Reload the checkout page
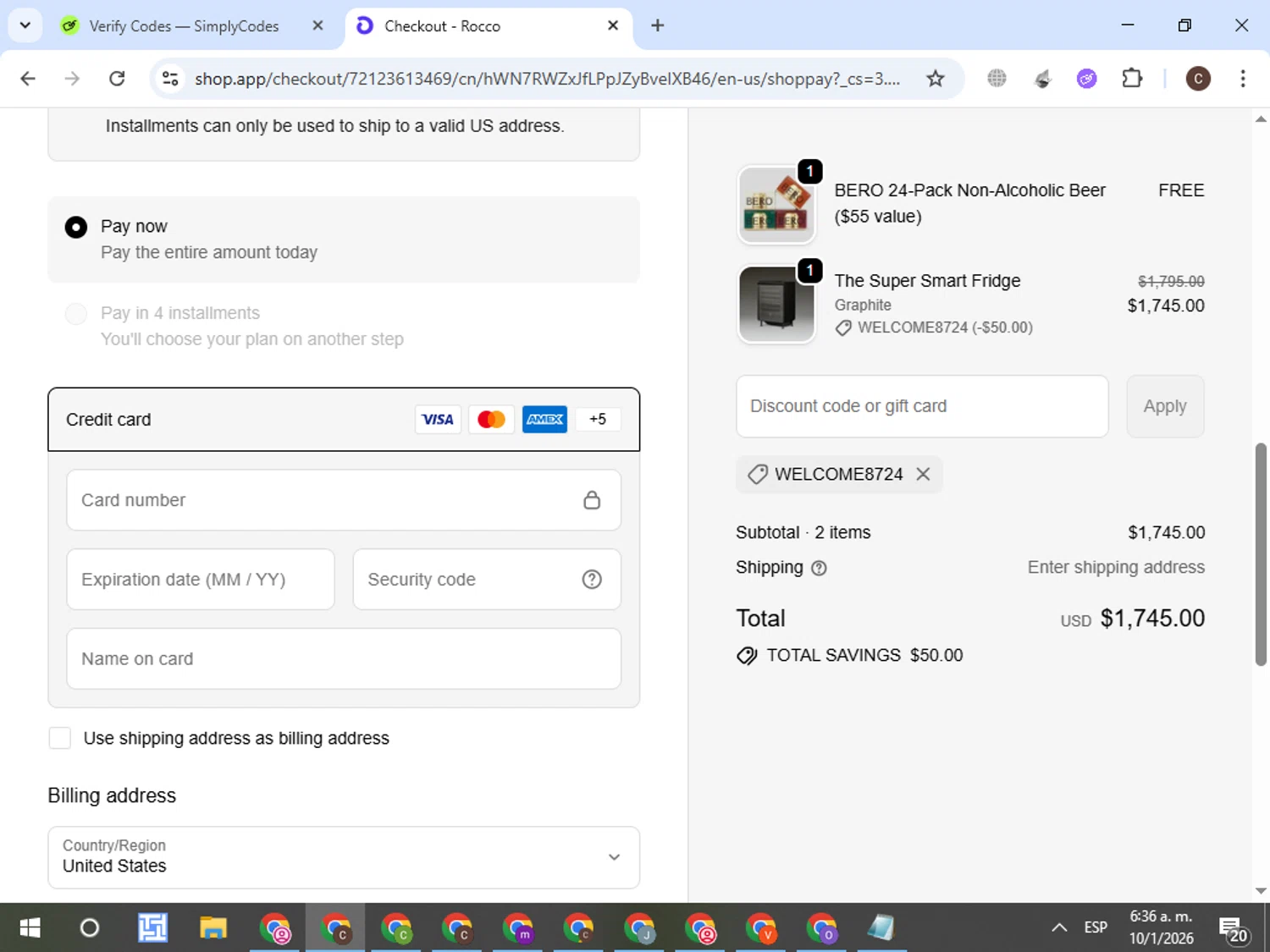1270x952 pixels. tap(117, 79)
